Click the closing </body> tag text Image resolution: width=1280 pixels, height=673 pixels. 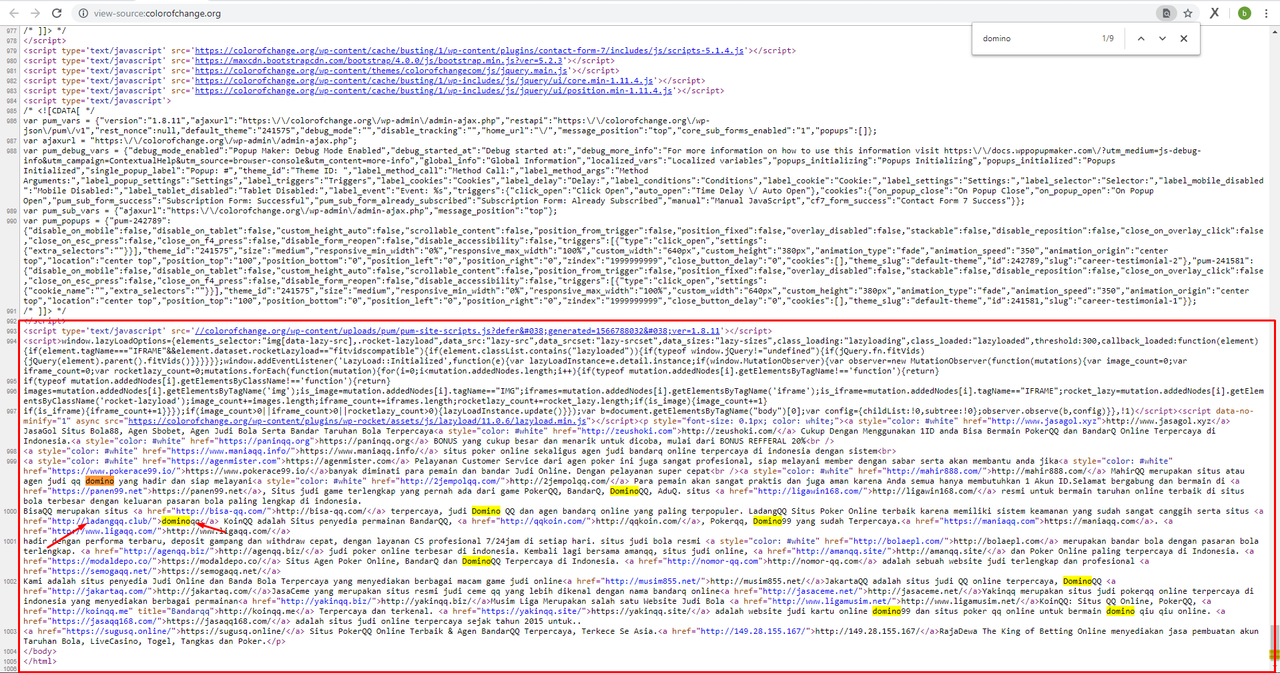click(39, 649)
